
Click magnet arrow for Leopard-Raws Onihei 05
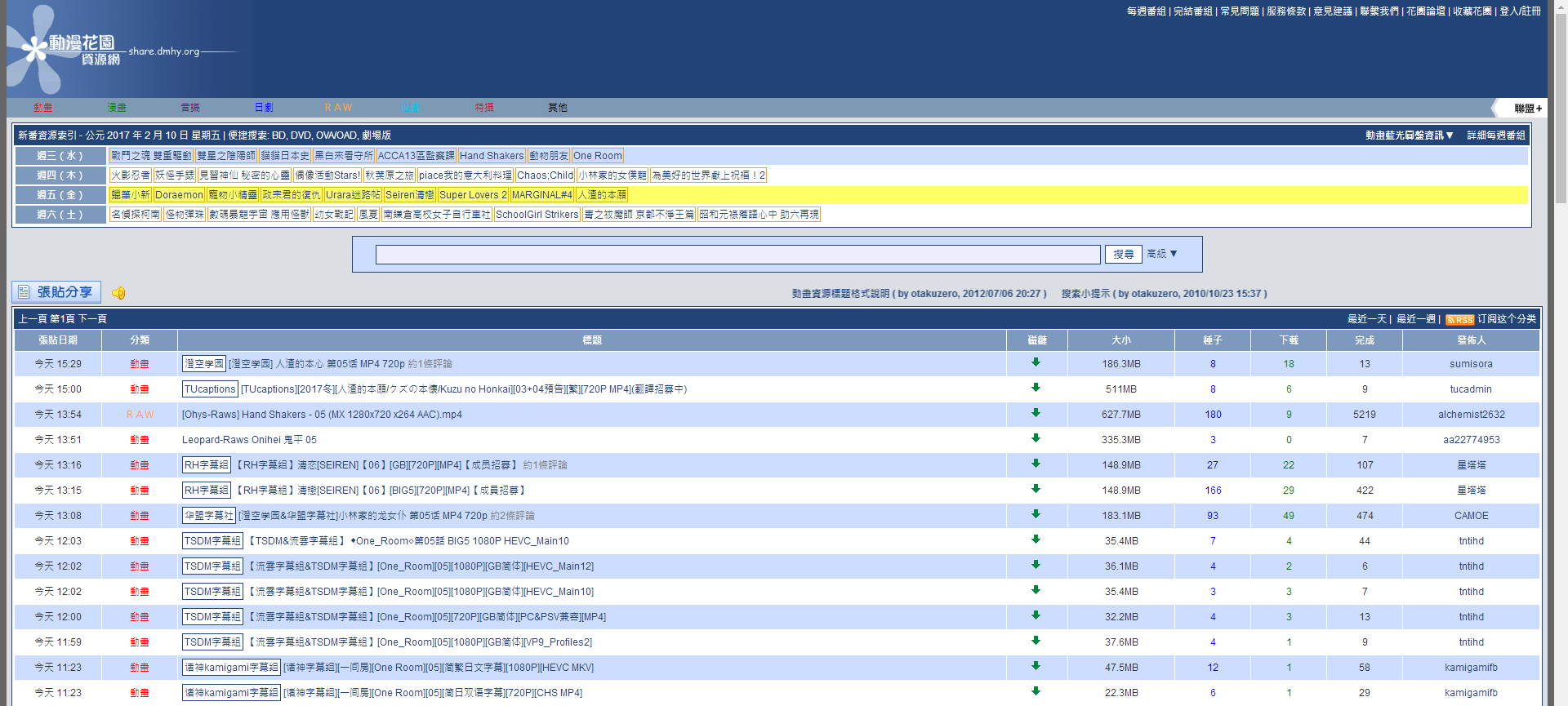pyautogui.click(x=1036, y=438)
